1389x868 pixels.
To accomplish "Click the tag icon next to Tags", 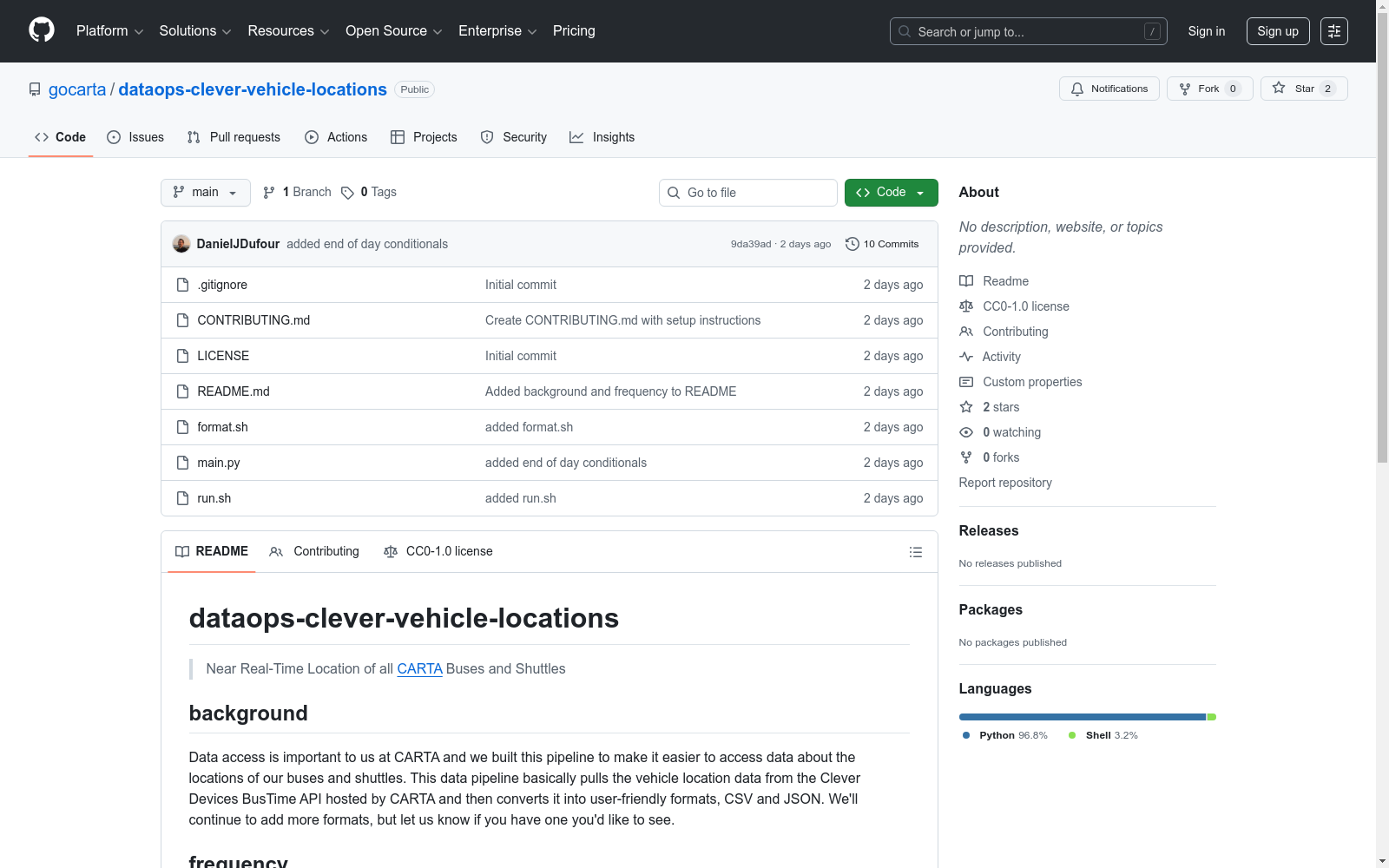I will pos(347,193).
